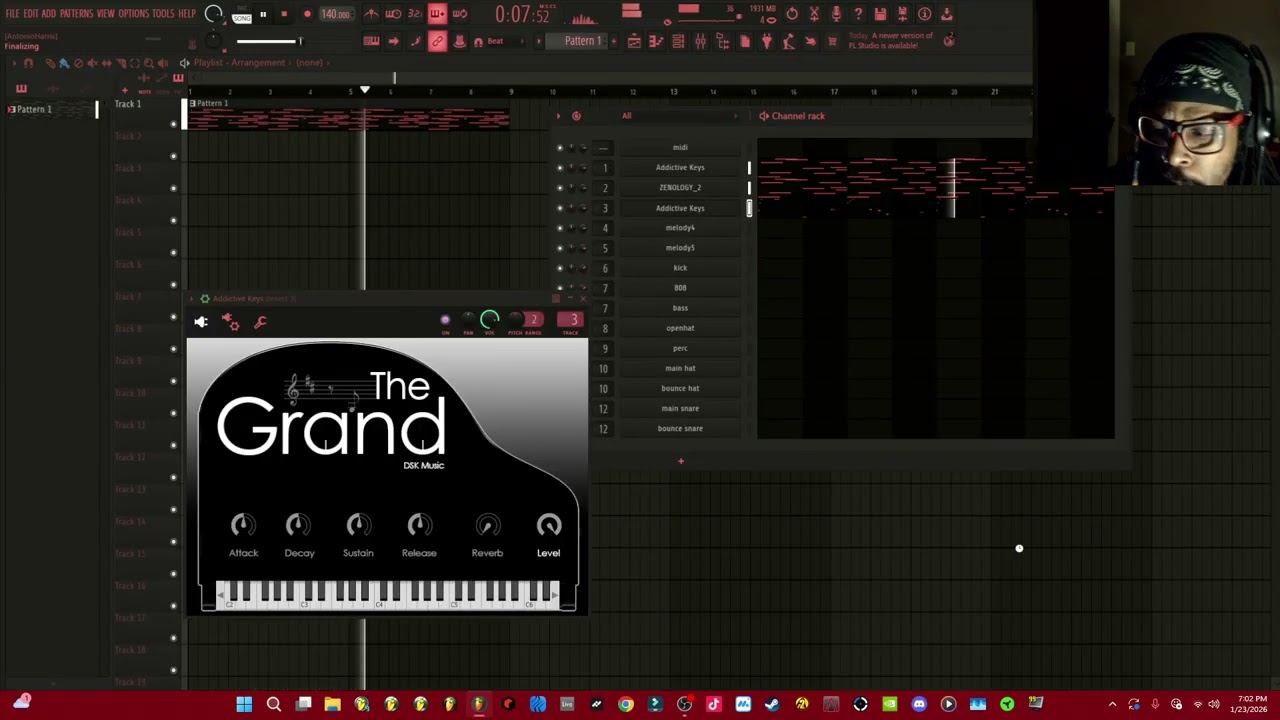The image size is (1280, 720).
Task: Open the Piano roll view icon
Action: tap(656, 41)
